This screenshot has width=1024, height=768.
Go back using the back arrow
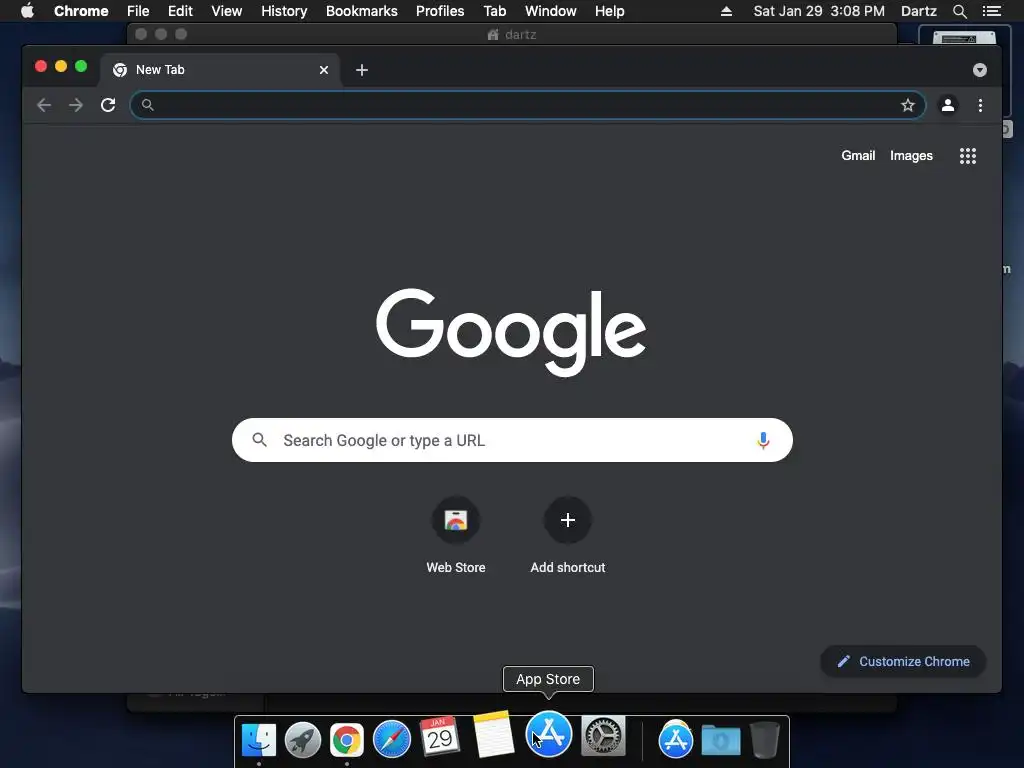pyautogui.click(x=44, y=105)
